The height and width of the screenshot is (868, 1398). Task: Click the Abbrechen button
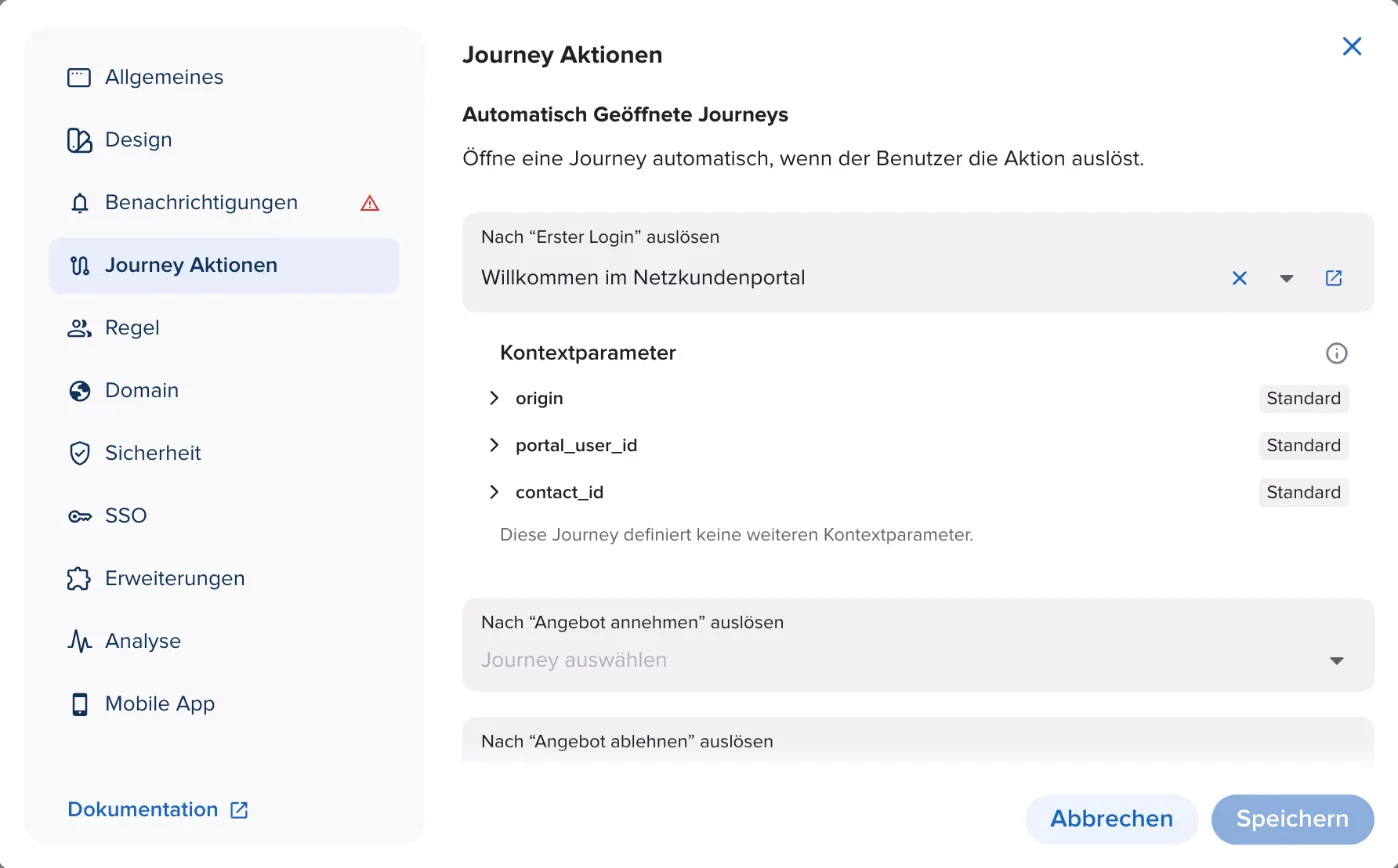tap(1111, 820)
